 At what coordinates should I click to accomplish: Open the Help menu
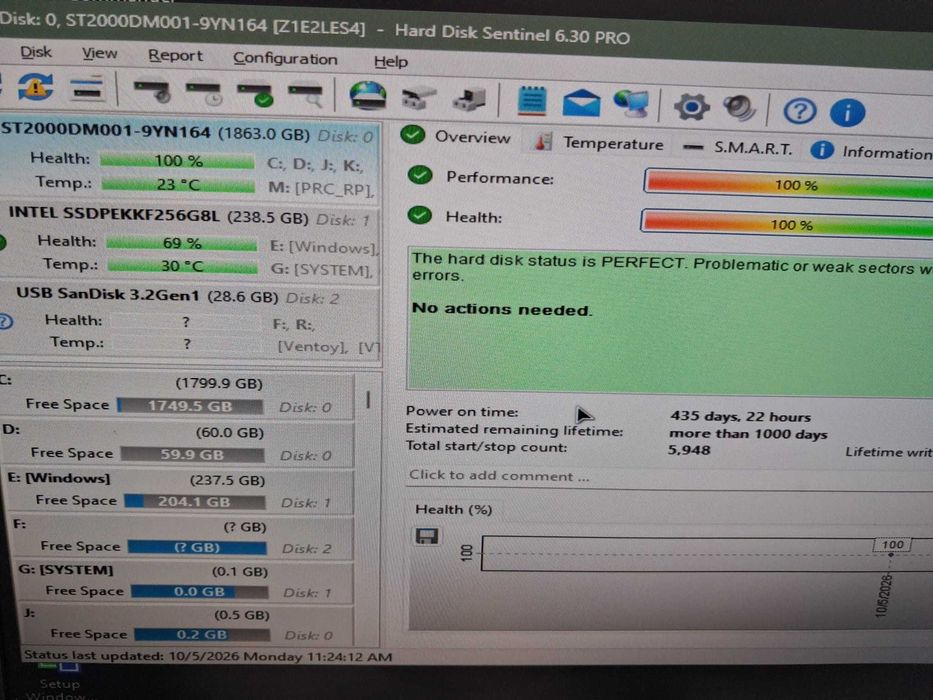click(x=390, y=61)
